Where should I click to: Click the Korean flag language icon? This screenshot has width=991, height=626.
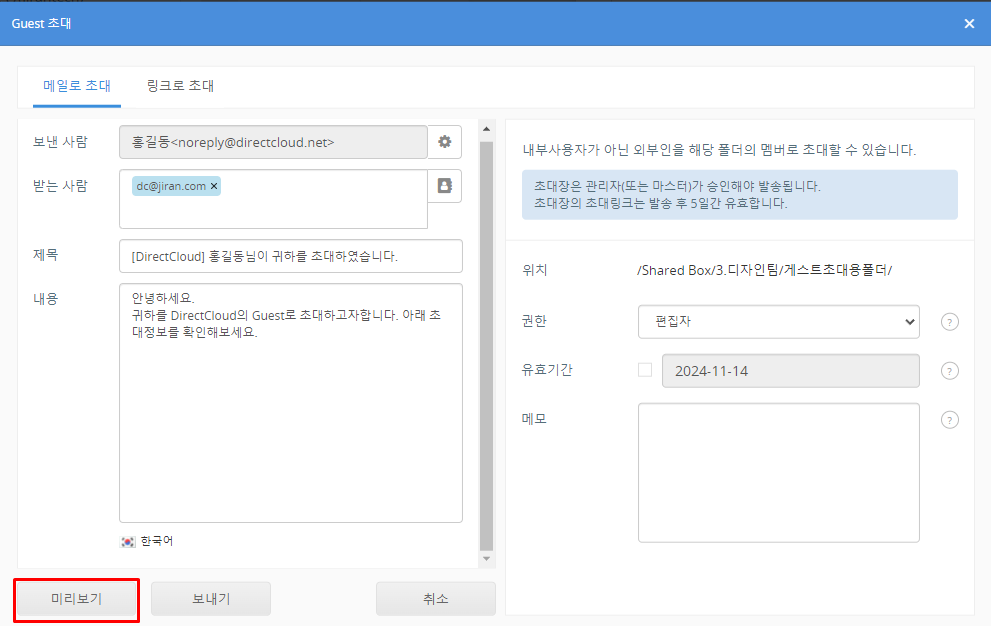128,541
